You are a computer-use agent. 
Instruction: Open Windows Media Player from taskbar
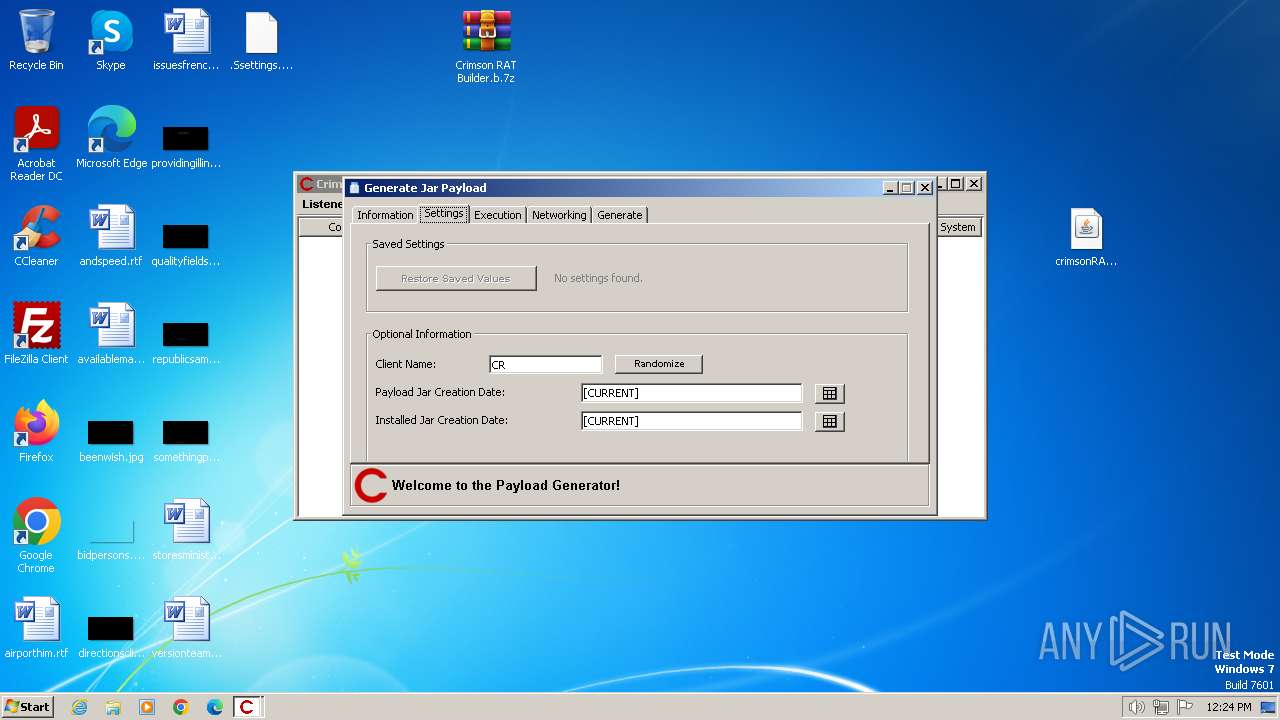(x=147, y=707)
